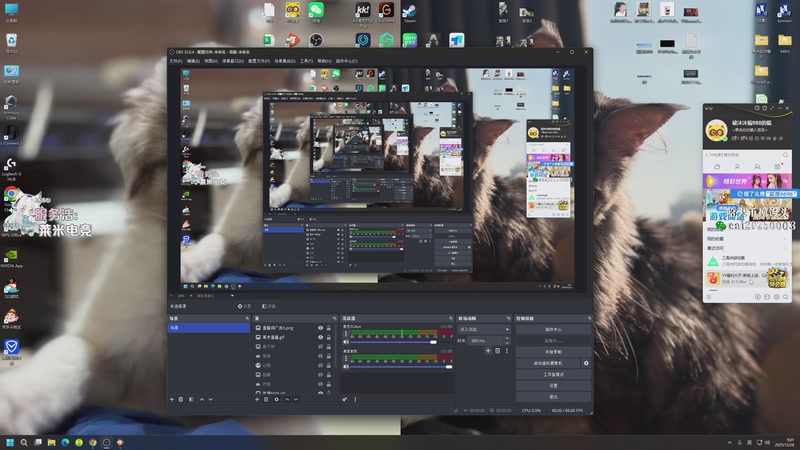Open Steam desktop shortcut
800x450 pixels.
tap(410, 12)
